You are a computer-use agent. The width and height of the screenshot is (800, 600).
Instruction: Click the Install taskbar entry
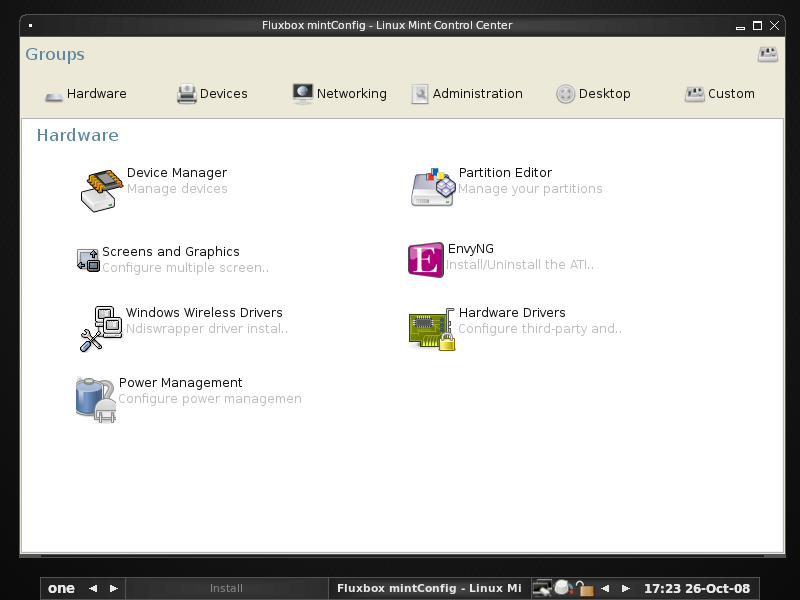click(226, 589)
